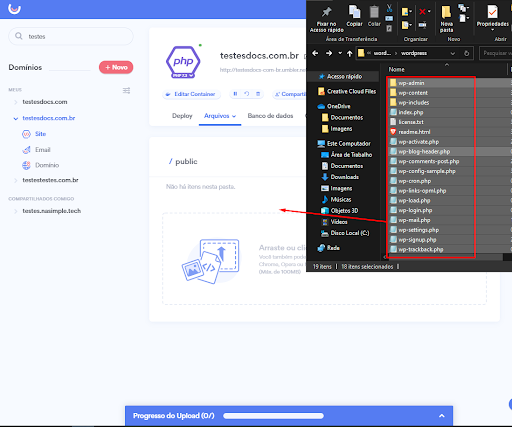Click the Copiar icon in Explorer ribbon
The image size is (512, 427).
[x=354, y=12]
